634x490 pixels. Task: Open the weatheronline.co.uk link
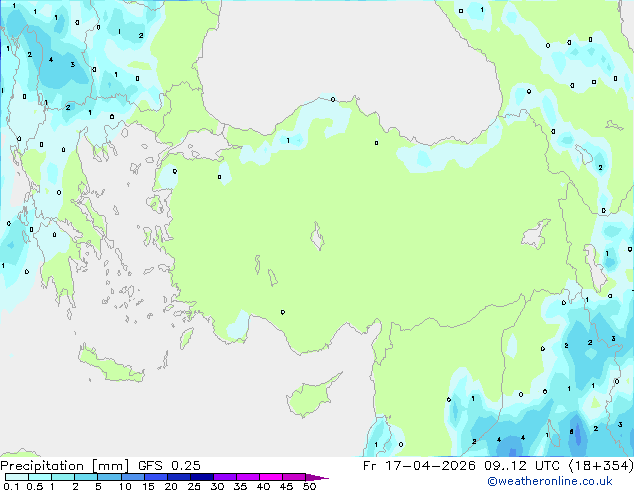pyautogui.click(x=550, y=481)
